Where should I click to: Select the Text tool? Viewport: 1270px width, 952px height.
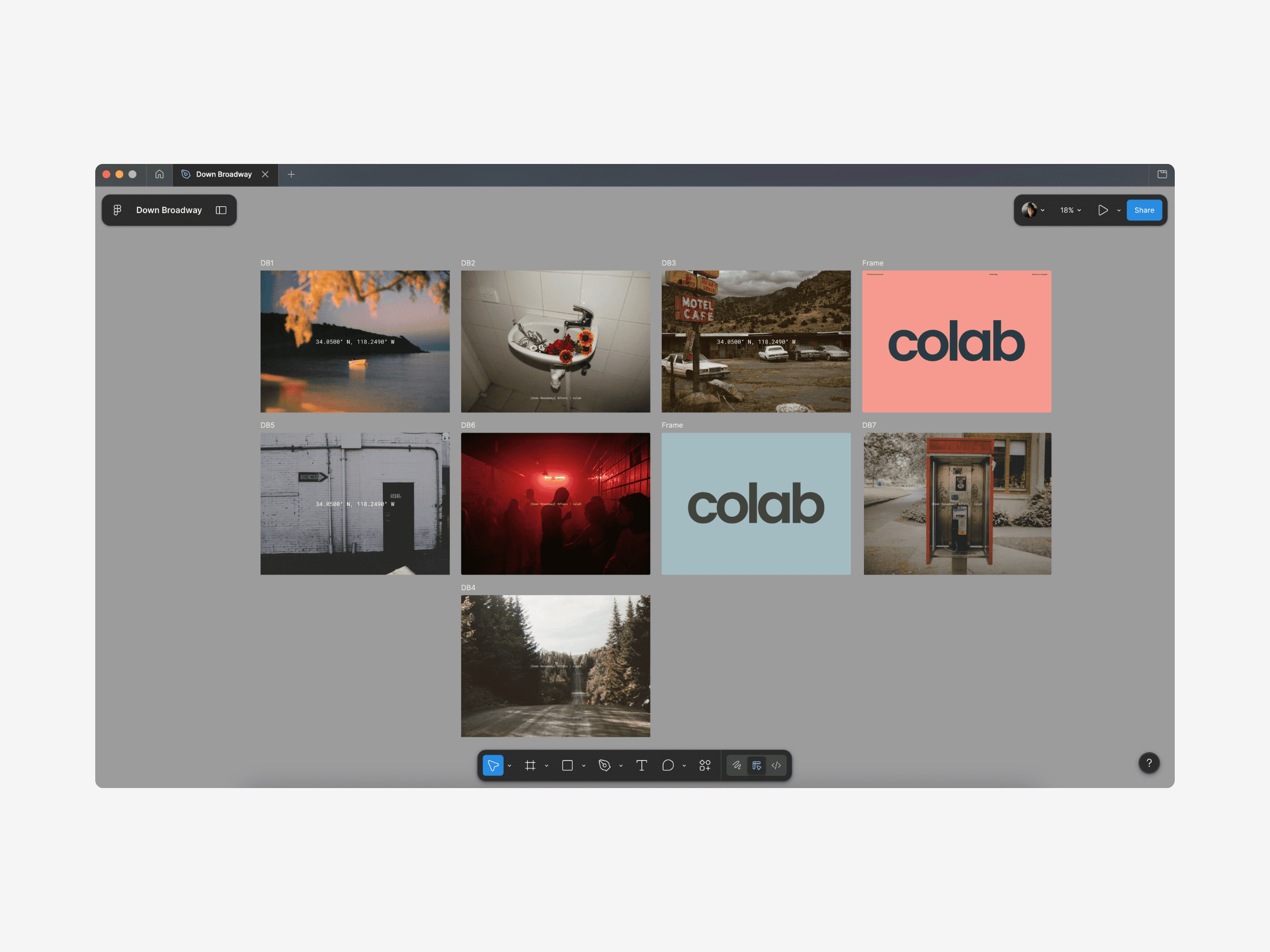pyautogui.click(x=641, y=765)
